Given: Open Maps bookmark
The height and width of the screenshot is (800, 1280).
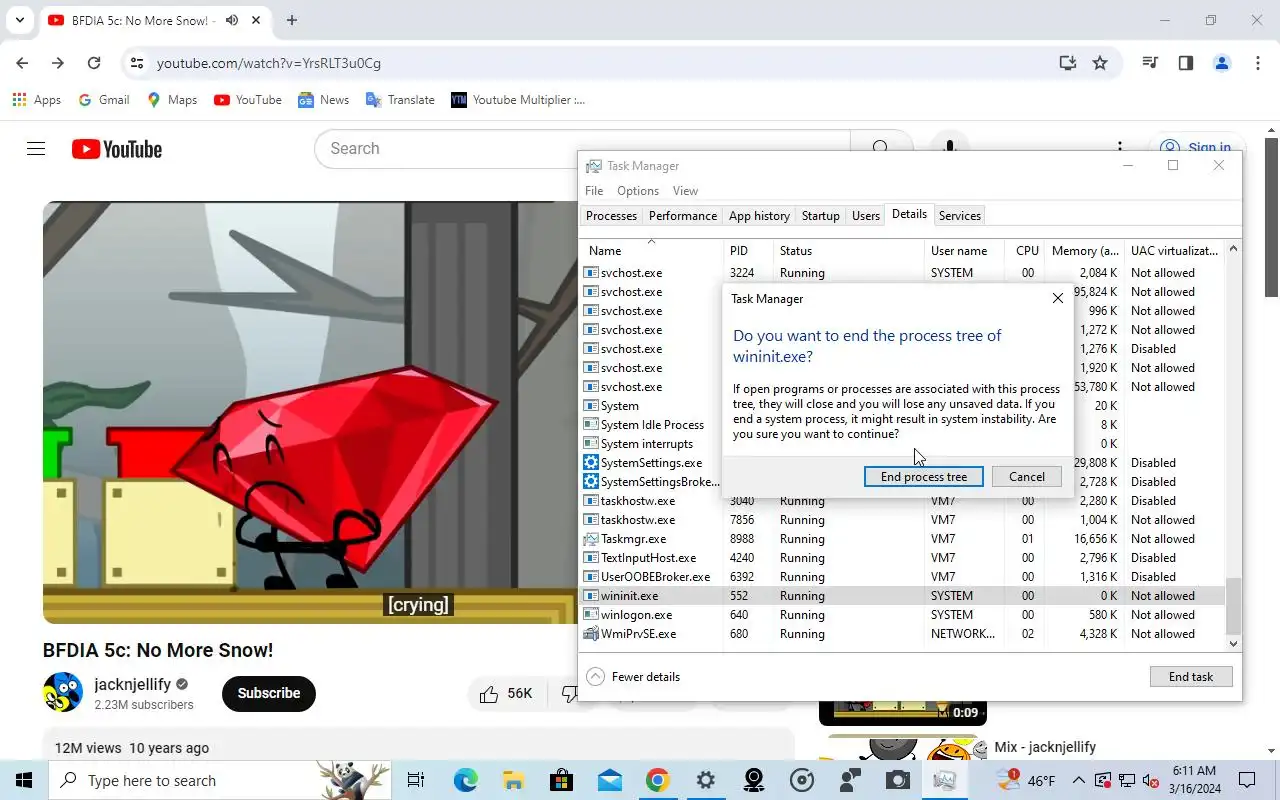Looking at the screenshot, I should click(172, 100).
